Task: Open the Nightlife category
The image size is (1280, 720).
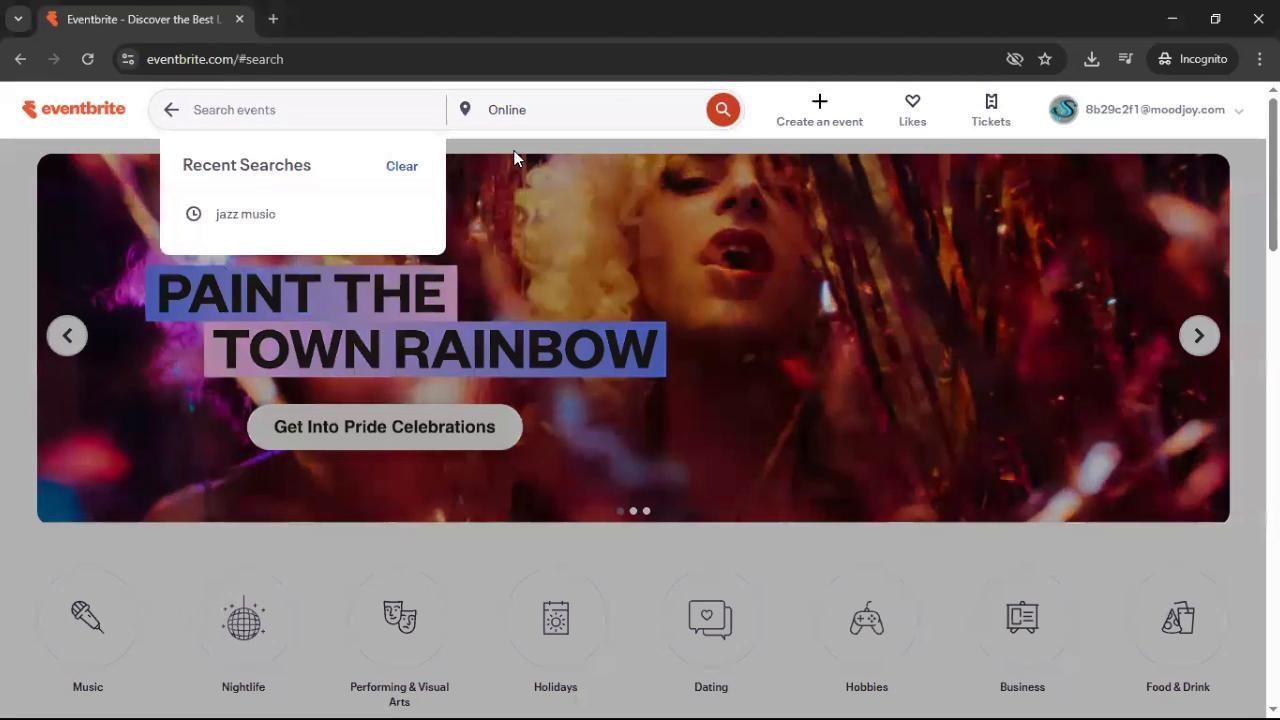Action: [x=243, y=630]
